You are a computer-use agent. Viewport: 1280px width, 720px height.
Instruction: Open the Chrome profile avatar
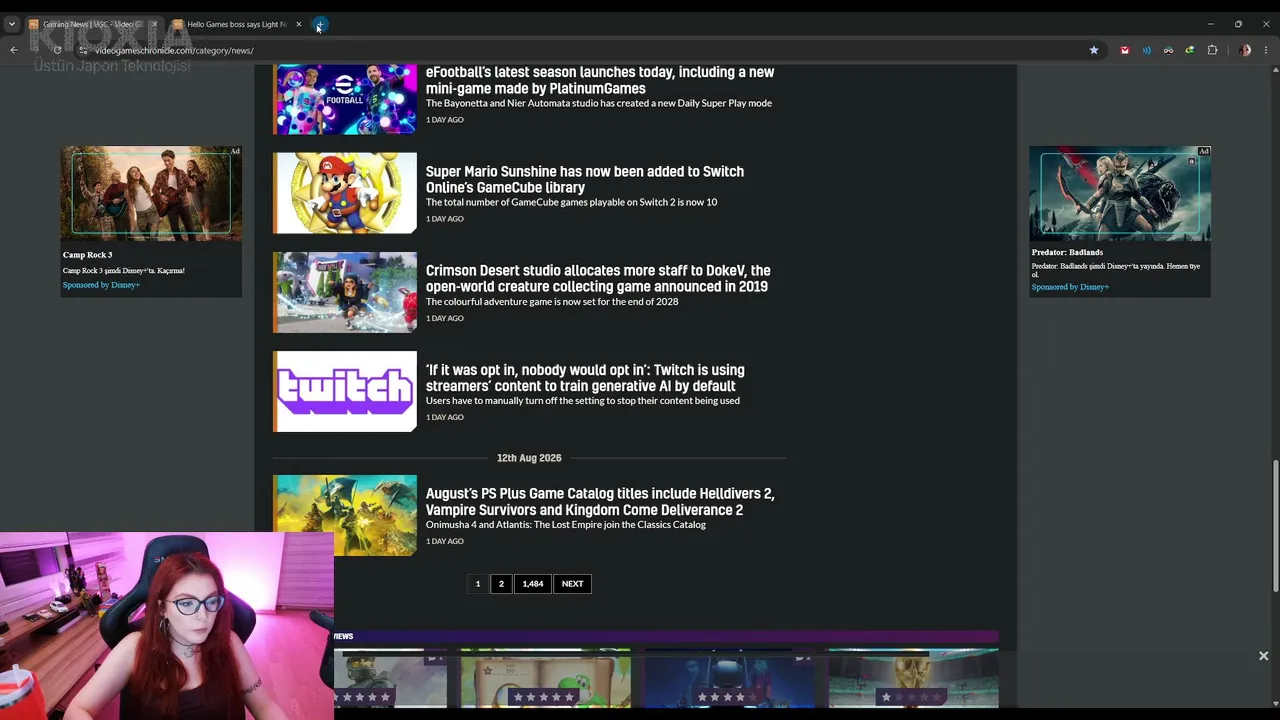(1245, 50)
